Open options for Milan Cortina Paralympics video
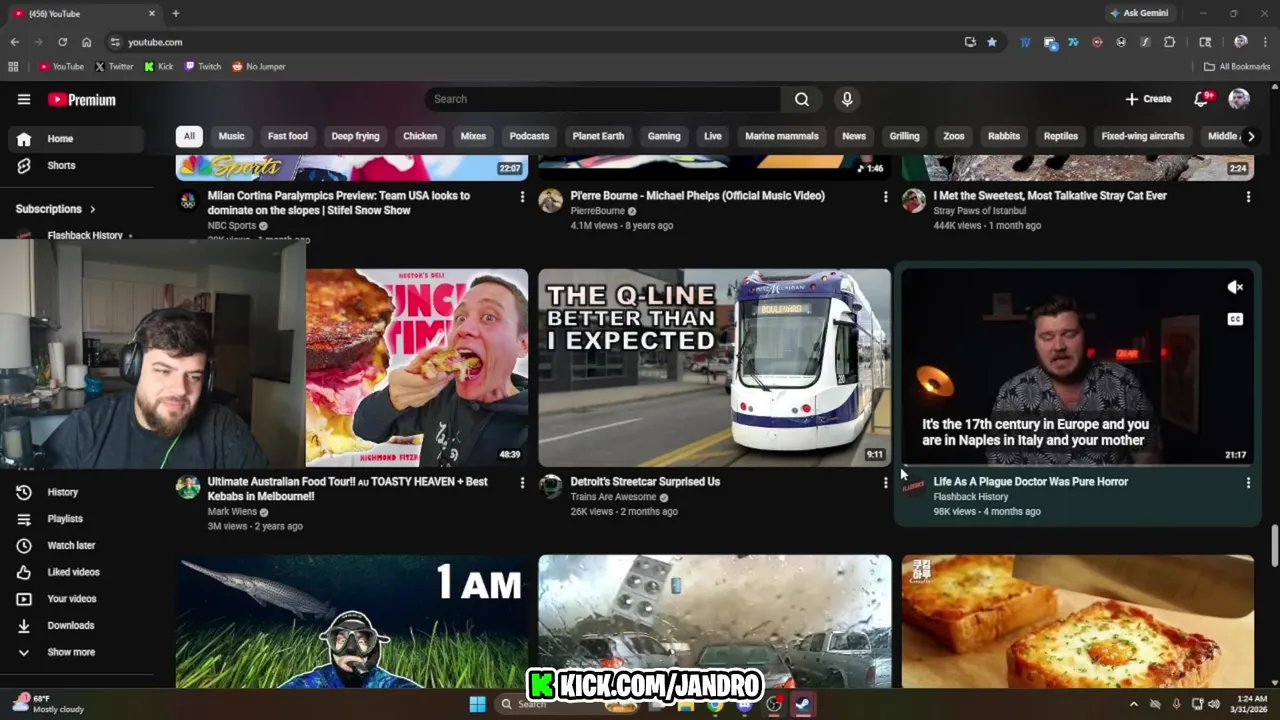 click(x=521, y=197)
